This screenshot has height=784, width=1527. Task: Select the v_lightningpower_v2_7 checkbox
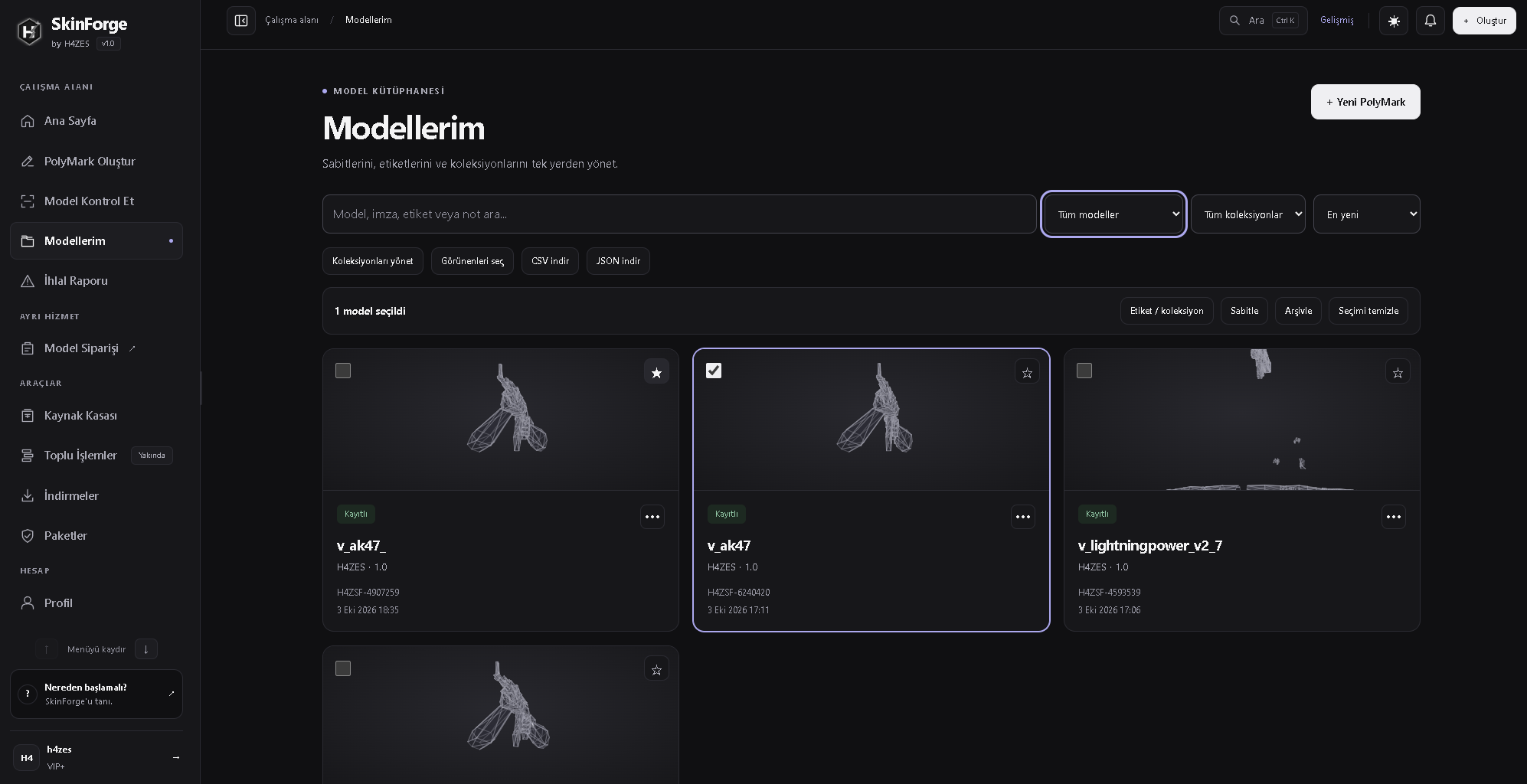1084,371
